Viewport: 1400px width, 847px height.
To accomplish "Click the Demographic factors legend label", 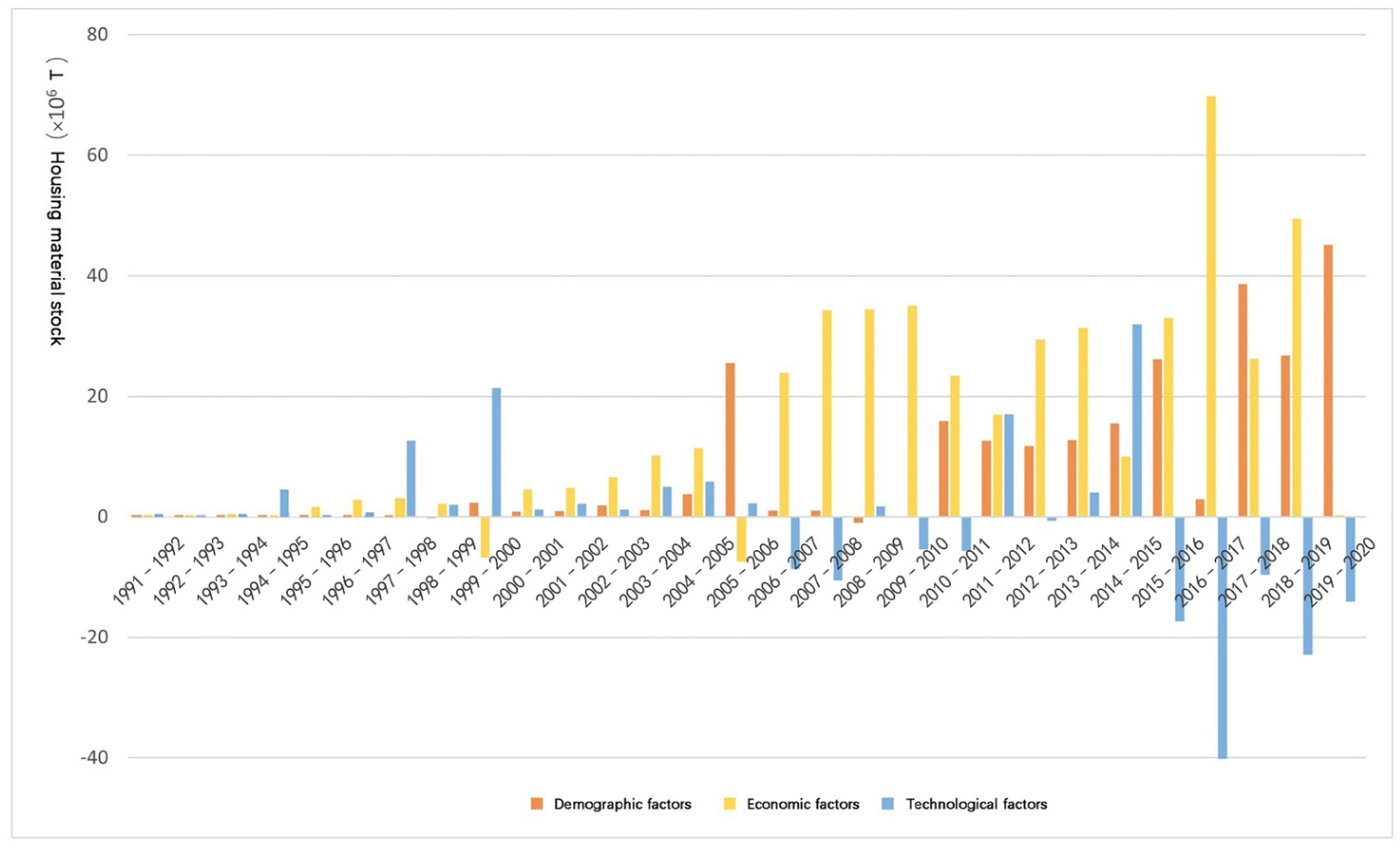I will (622, 804).
